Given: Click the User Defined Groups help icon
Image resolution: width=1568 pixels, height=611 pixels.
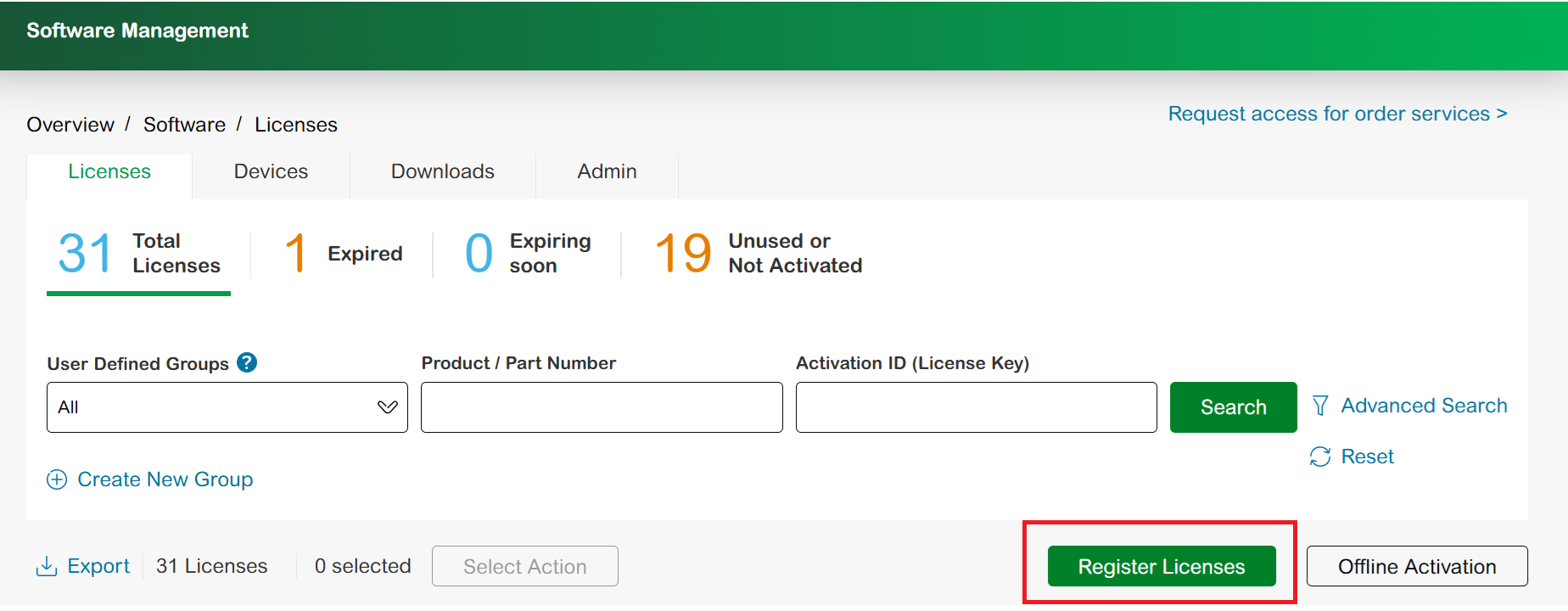Looking at the screenshot, I should (x=247, y=362).
